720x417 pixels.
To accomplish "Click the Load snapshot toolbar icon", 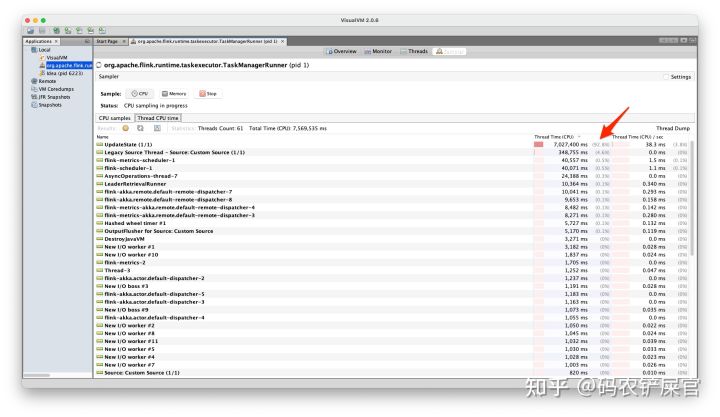I will click(30, 30).
